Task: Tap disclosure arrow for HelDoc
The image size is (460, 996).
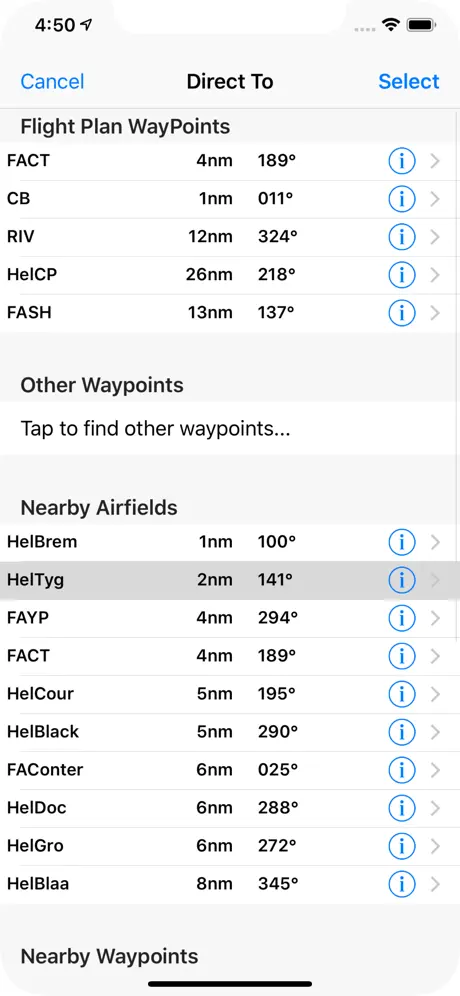Action: [x=435, y=808]
